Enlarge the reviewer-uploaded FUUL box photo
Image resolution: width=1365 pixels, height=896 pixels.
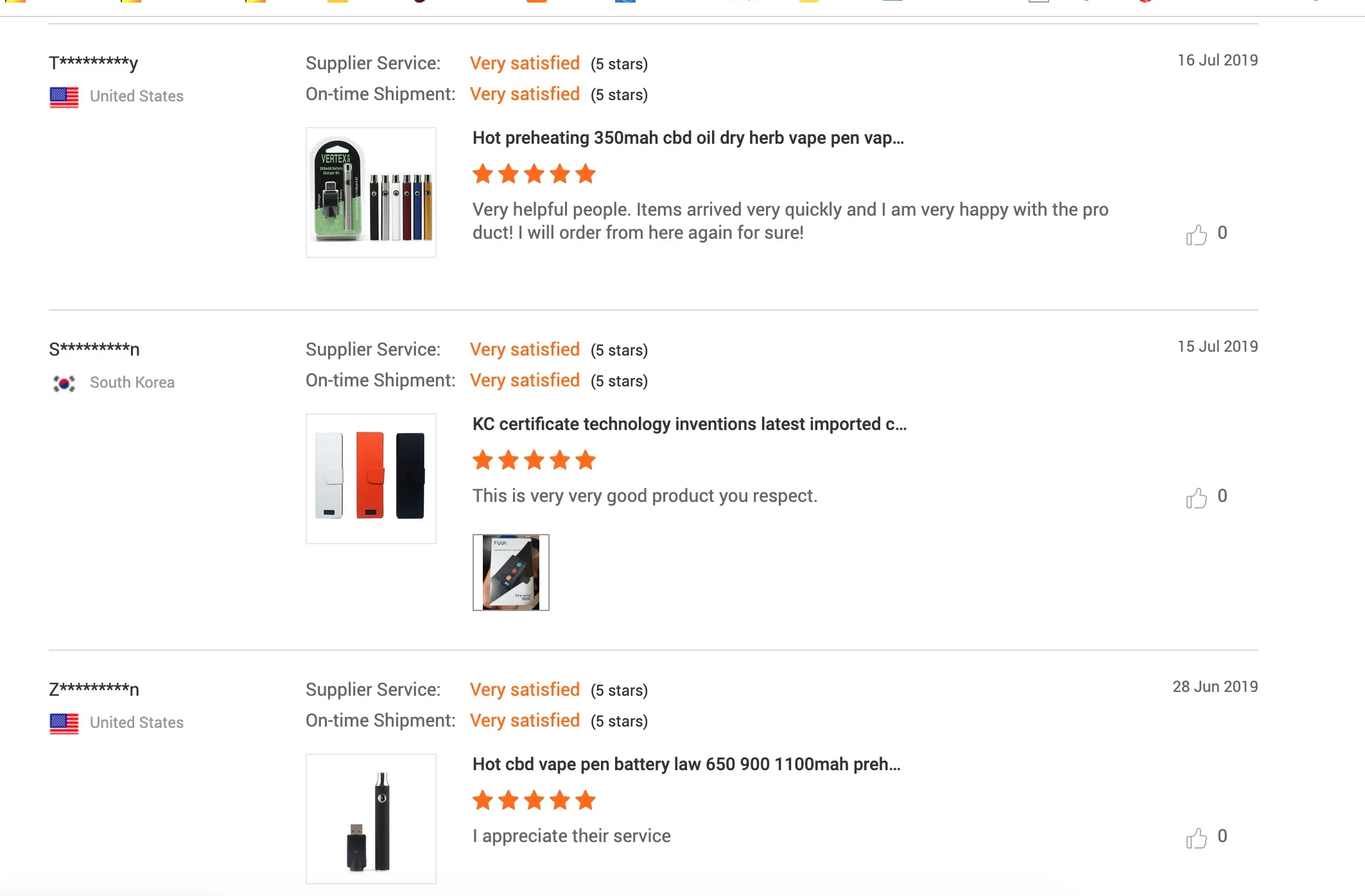(x=511, y=573)
